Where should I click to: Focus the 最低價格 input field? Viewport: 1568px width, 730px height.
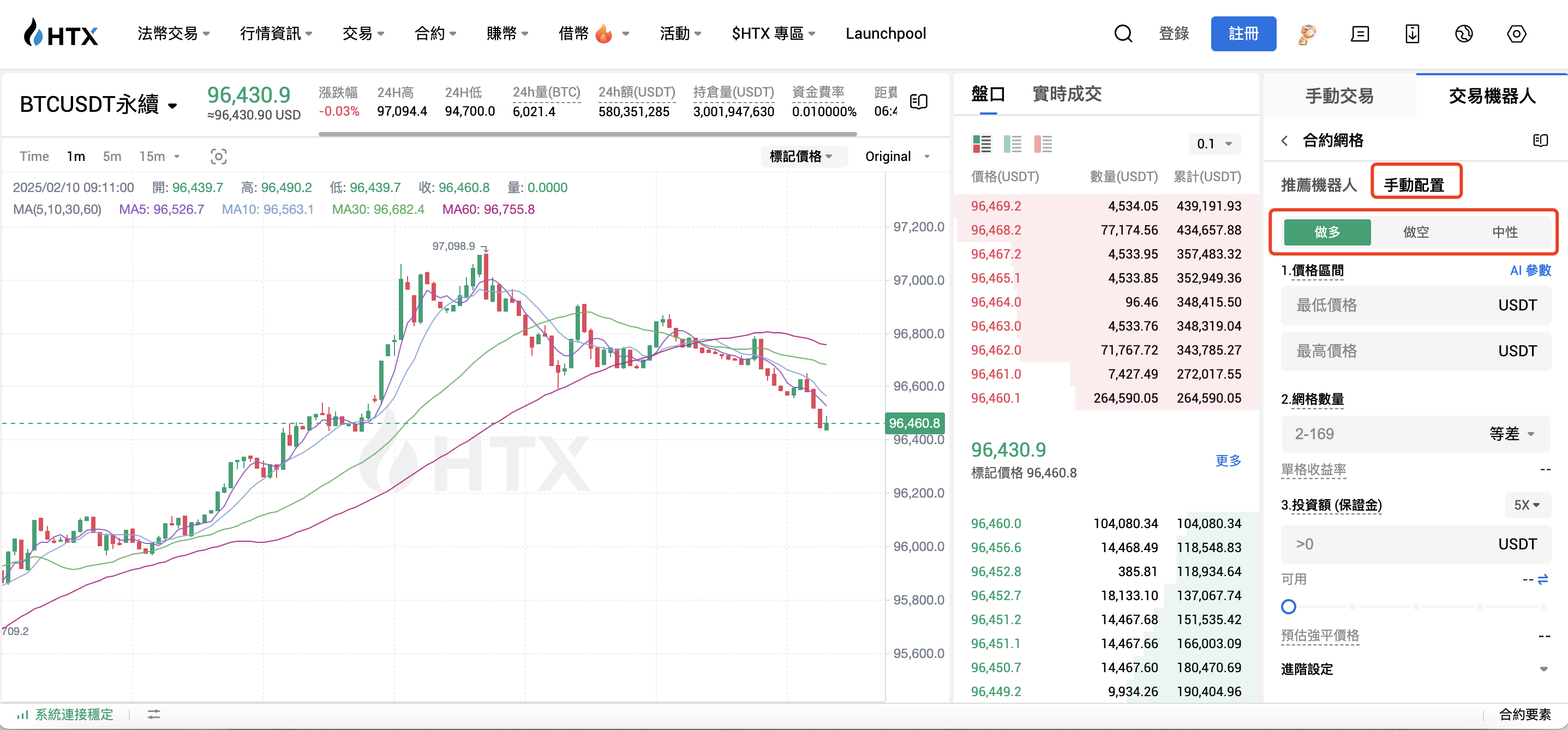pos(1415,306)
